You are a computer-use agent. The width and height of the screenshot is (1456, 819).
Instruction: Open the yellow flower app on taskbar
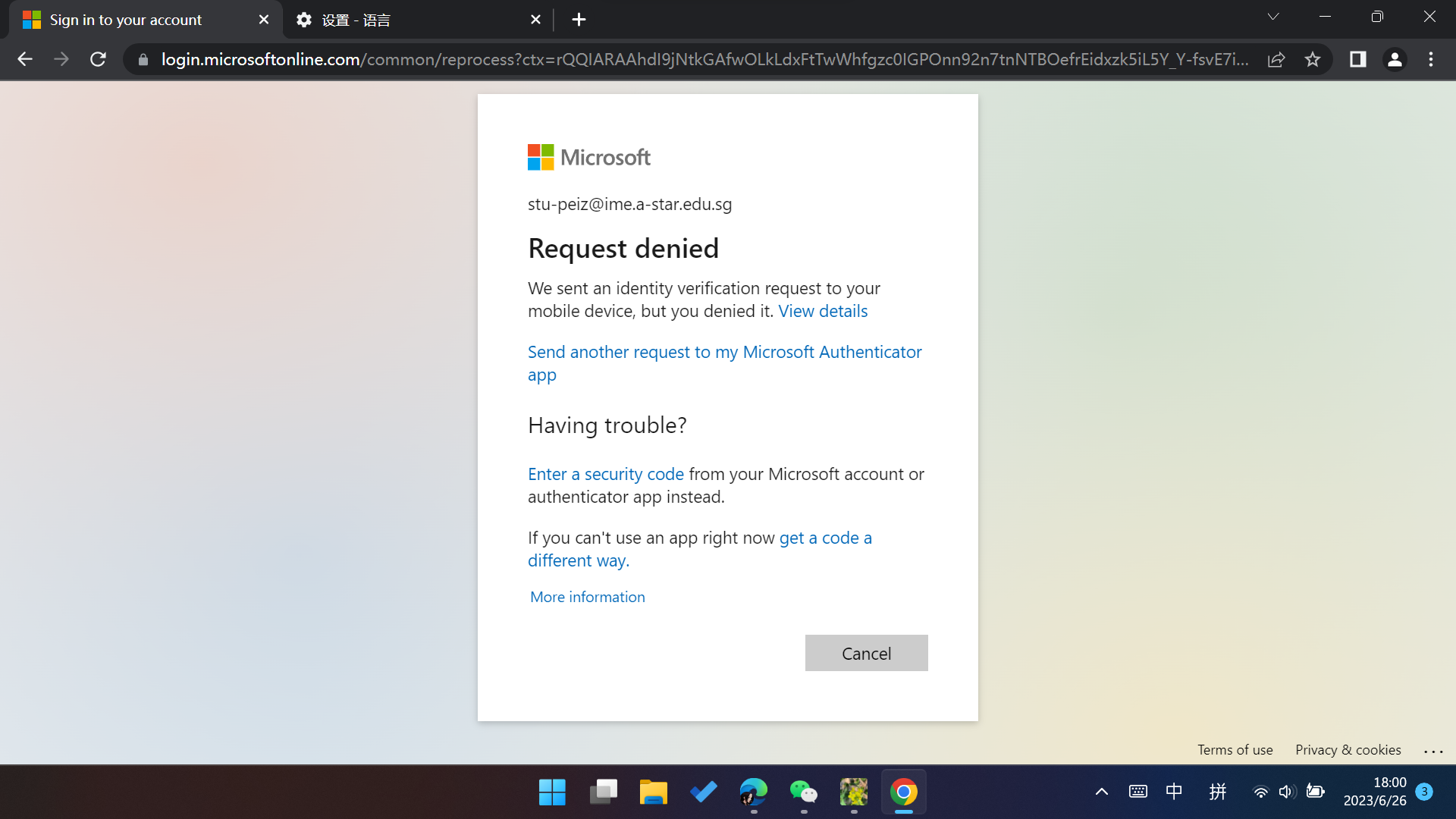(x=854, y=792)
